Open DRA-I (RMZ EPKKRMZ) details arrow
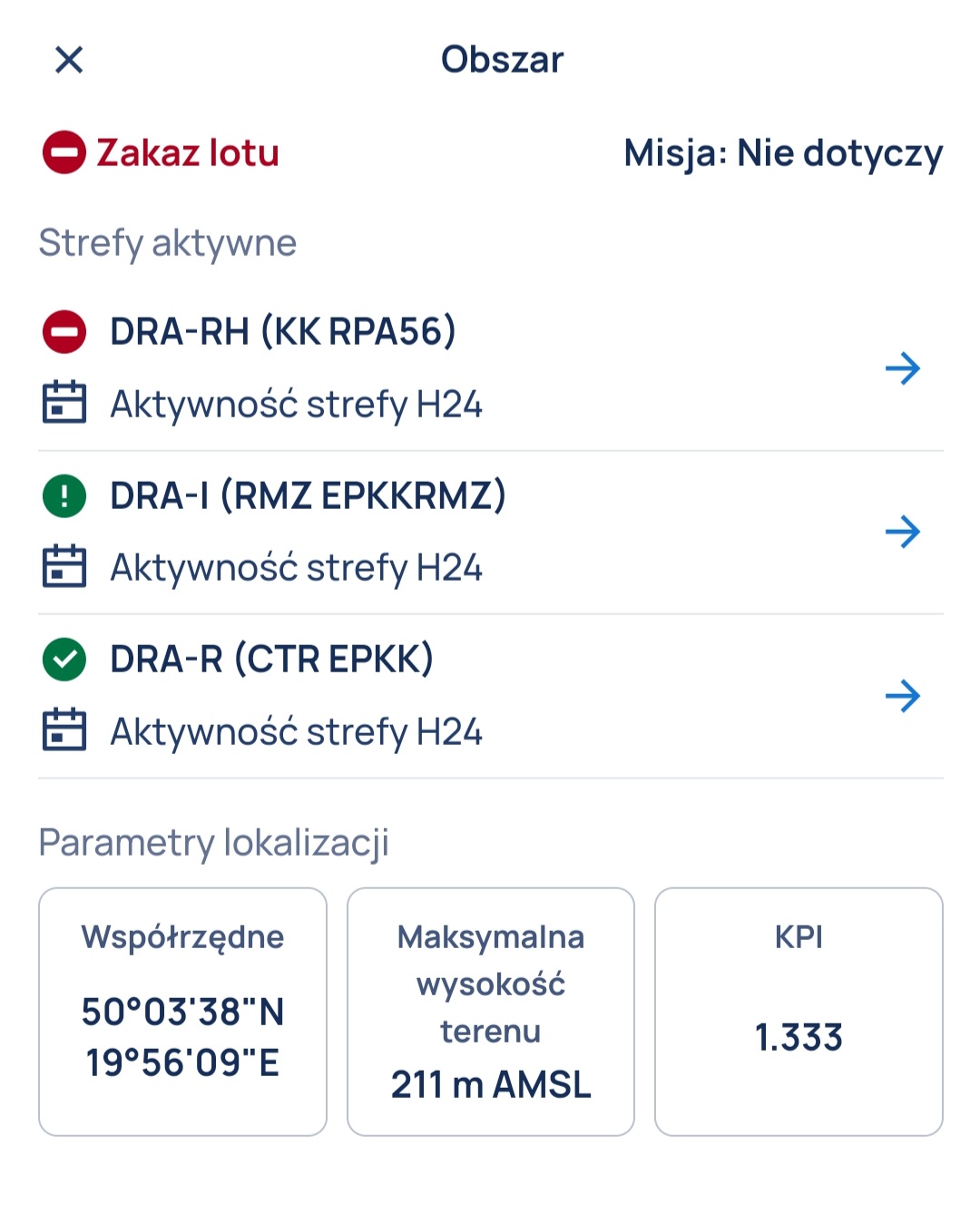The width and height of the screenshot is (980, 1213). click(903, 532)
